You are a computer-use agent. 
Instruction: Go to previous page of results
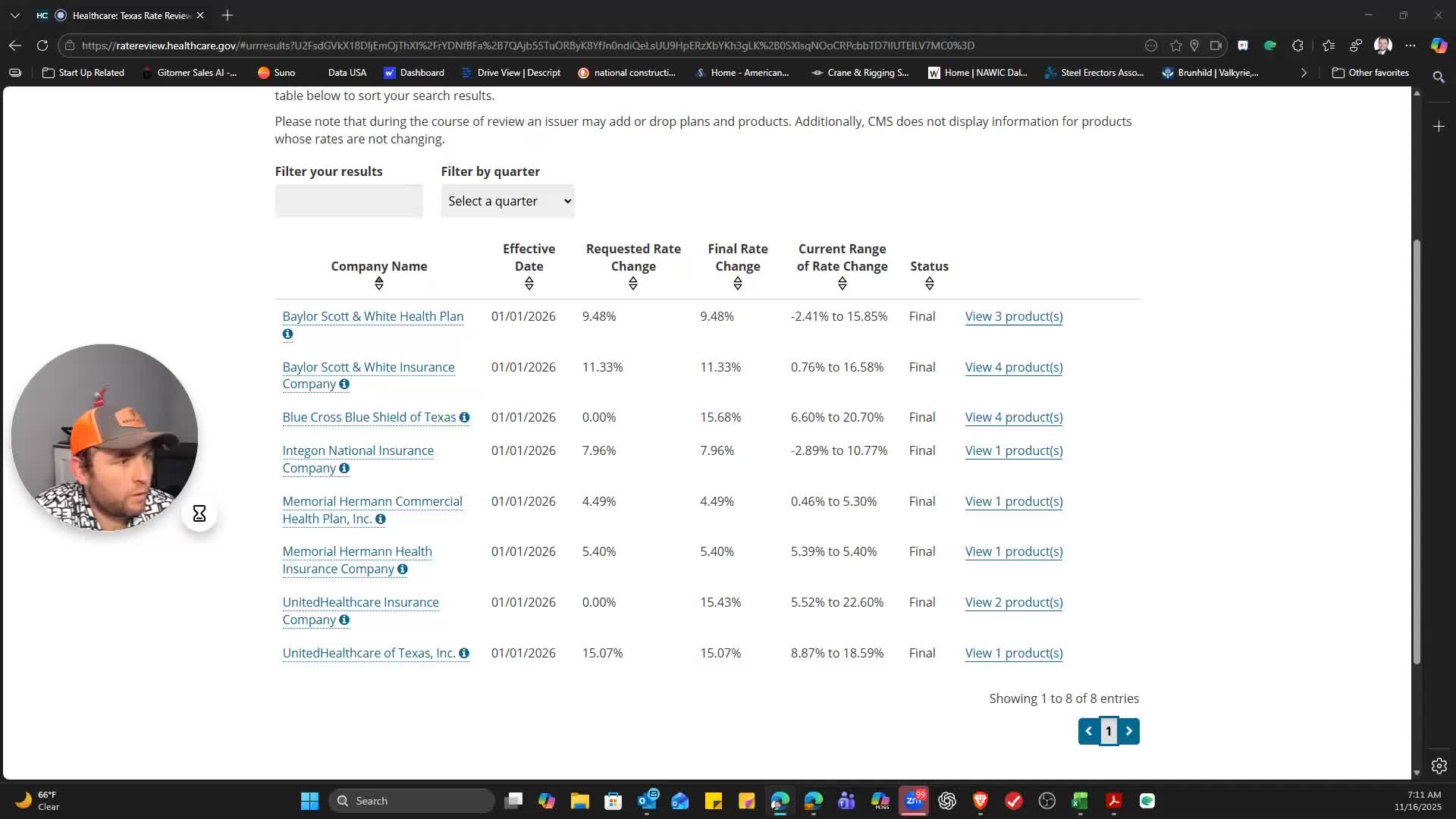(1089, 731)
